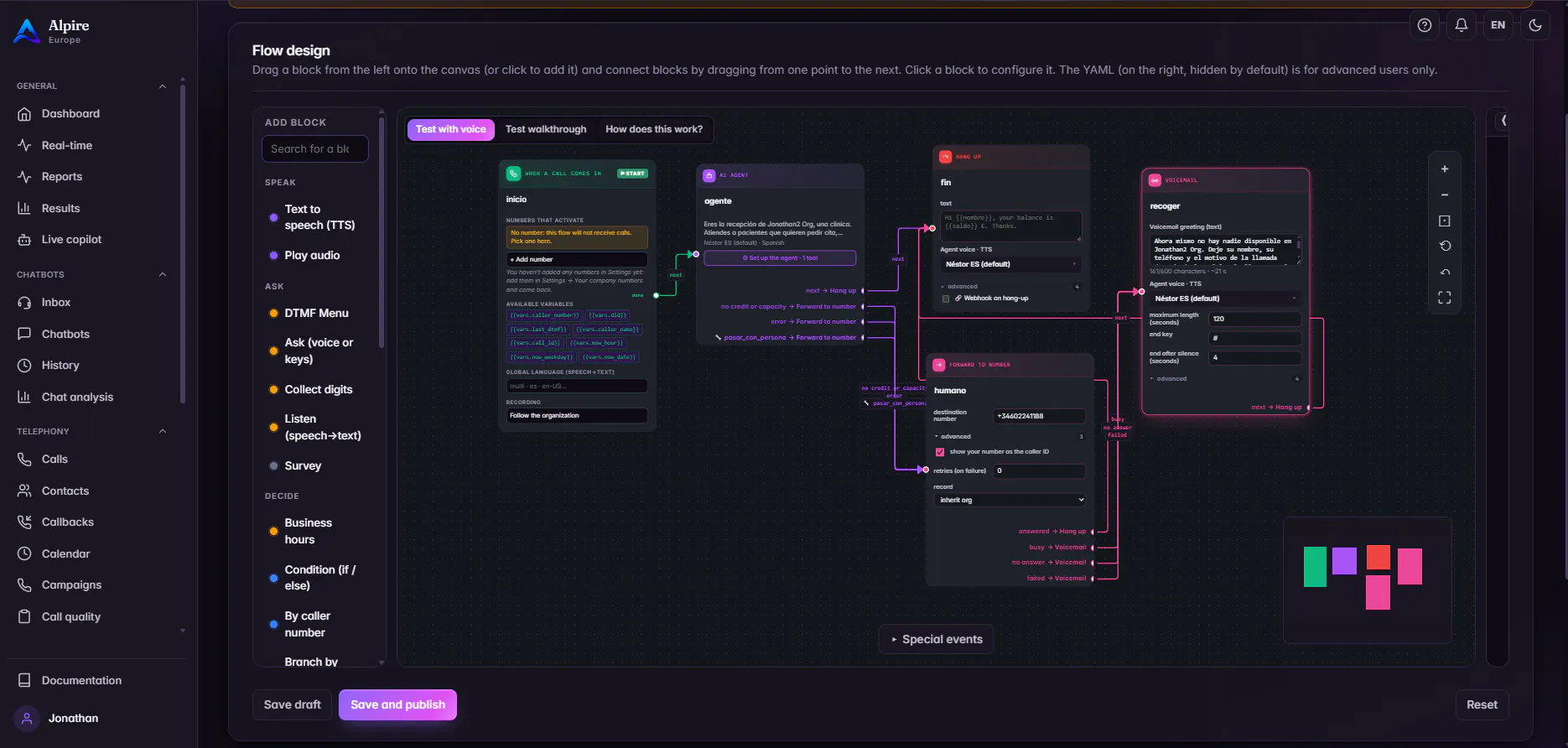1568x748 pixels.
Task: Fit the flow to view
Action: click(x=1445, y=221)
